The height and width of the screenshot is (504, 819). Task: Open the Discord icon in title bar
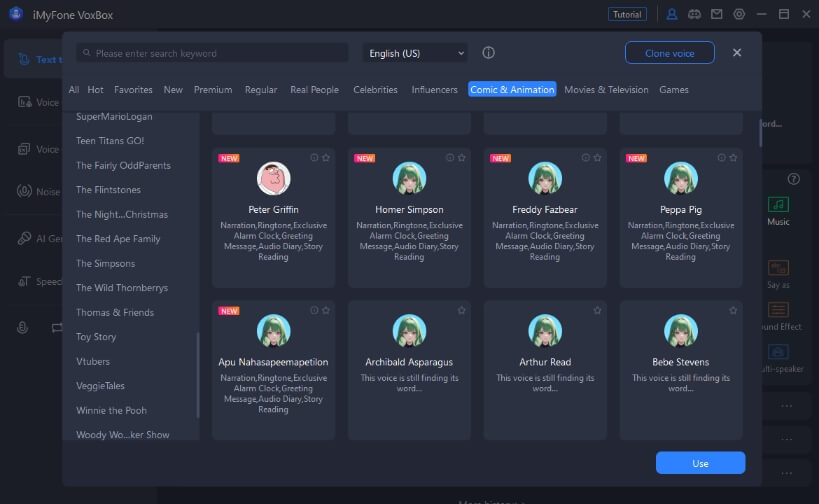point(694,14)
